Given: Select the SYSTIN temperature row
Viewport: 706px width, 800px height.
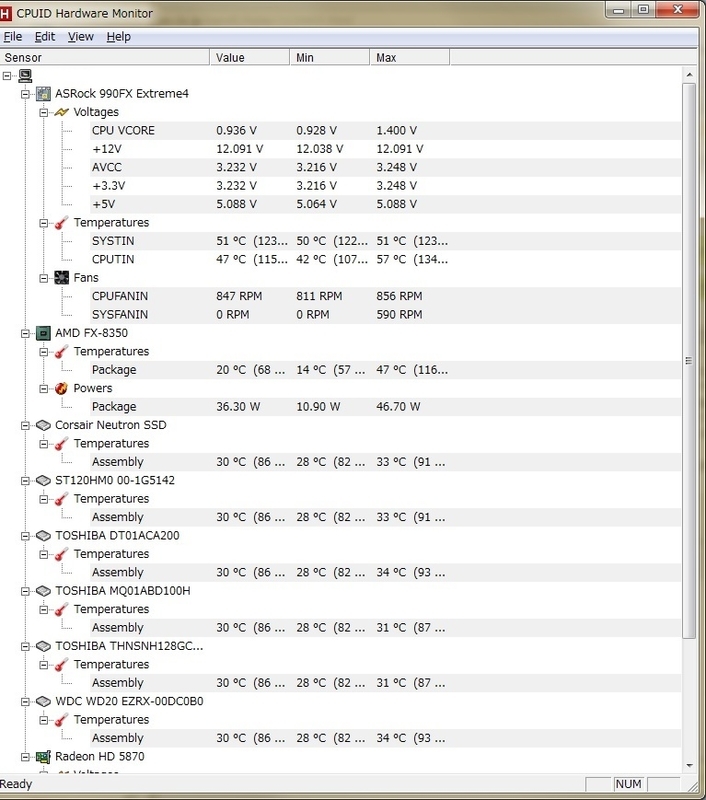Looking at the screenshot, I should click(x=385, y=241).
